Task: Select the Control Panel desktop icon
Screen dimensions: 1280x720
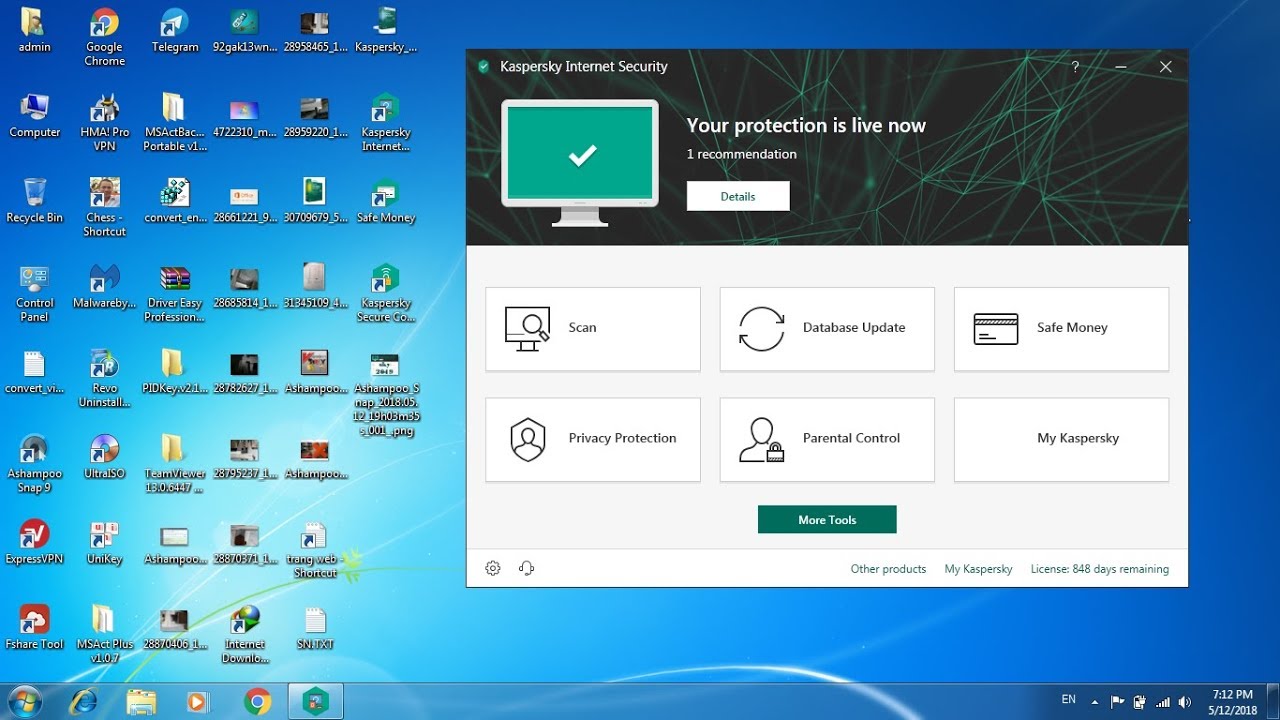Action: pyautogui.click(x=34, y=293)
